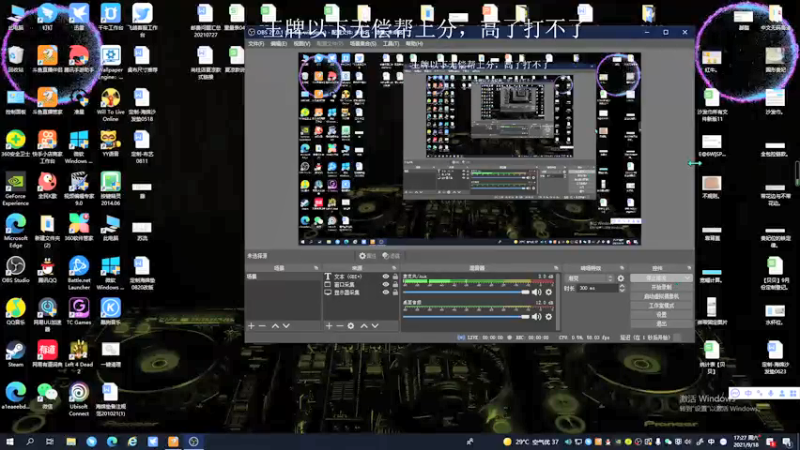Open the desktop audio settings gear

[x=548, y=317]
